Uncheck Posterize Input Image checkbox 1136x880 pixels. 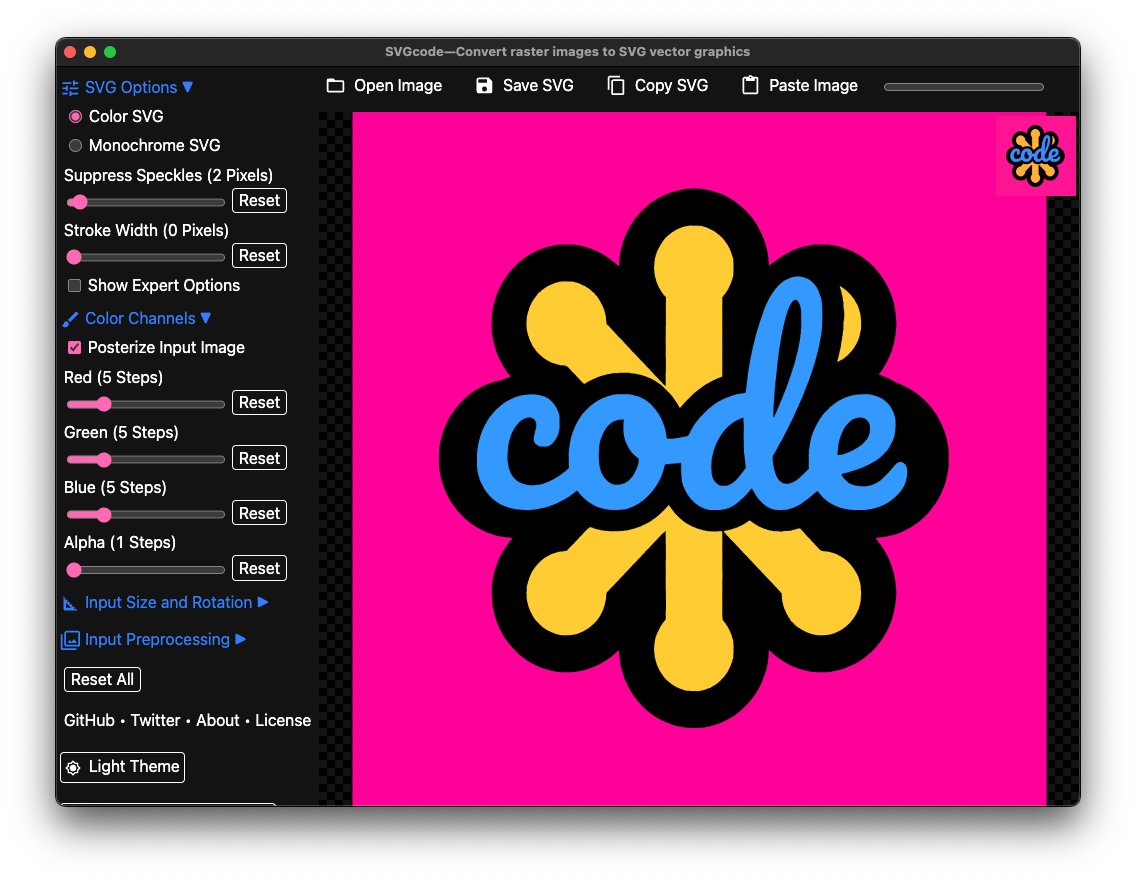pos(74,348)
